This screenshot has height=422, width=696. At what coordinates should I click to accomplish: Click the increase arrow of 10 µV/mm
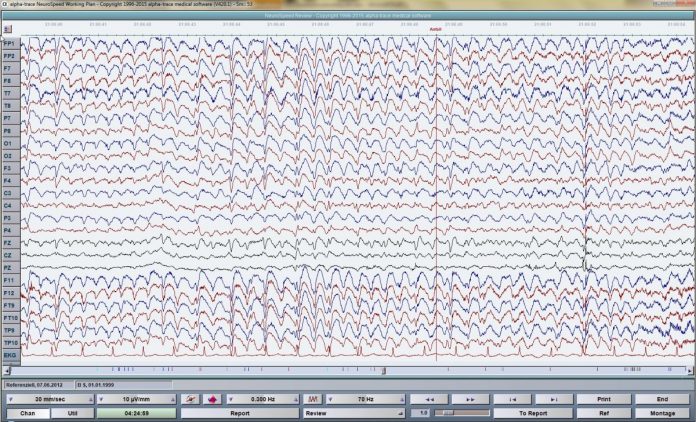[x=173, y=399]
